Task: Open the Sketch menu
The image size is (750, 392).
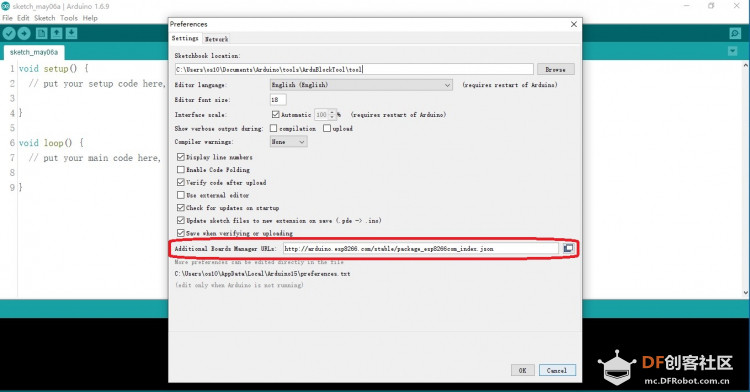Action: click(x=44, y=18)
